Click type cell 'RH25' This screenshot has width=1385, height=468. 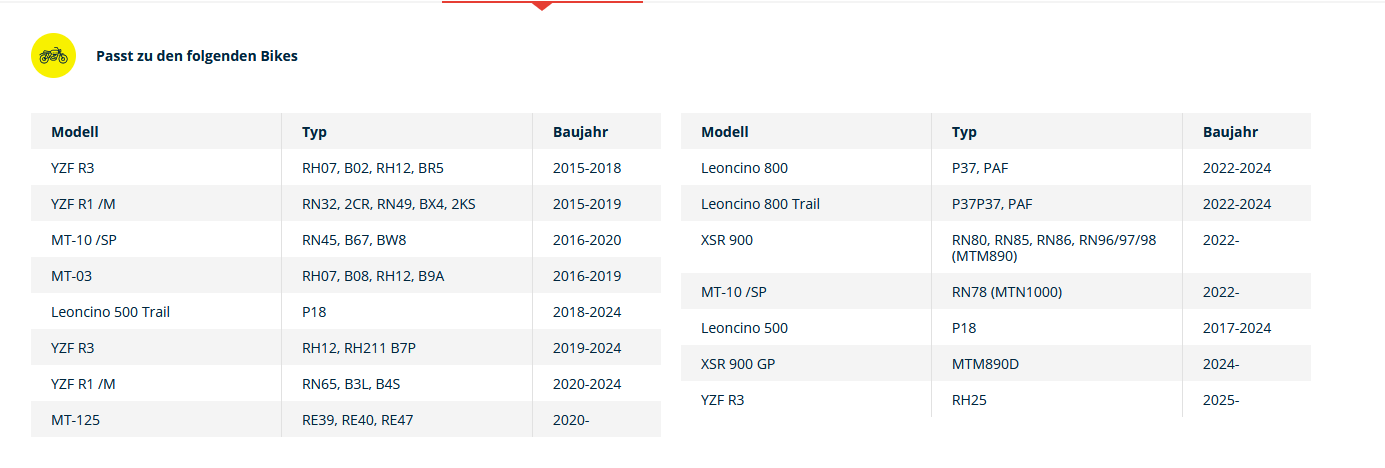point(969,400)
